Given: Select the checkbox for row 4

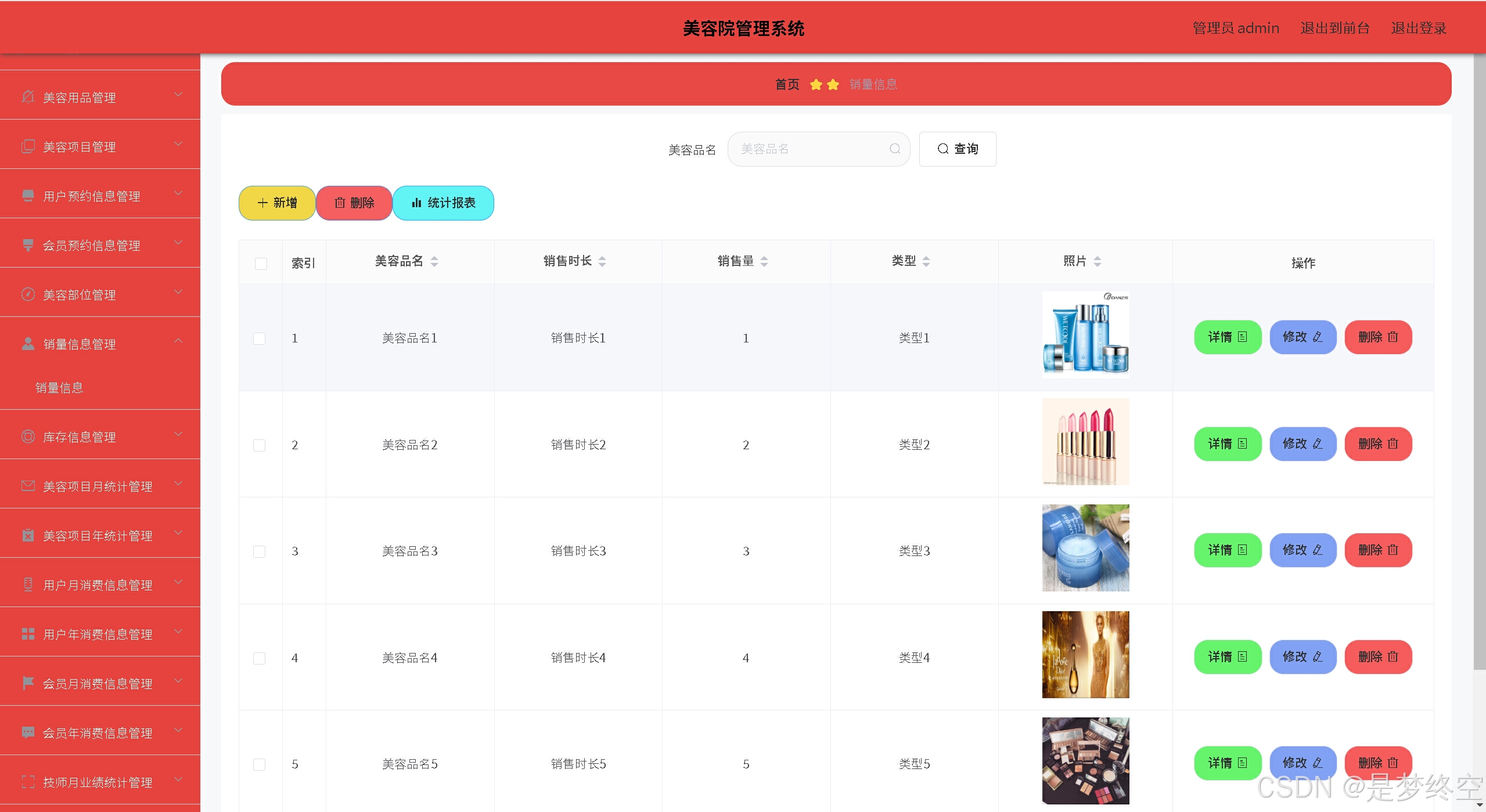Looking at the screenshot, I should coord(260,658).
